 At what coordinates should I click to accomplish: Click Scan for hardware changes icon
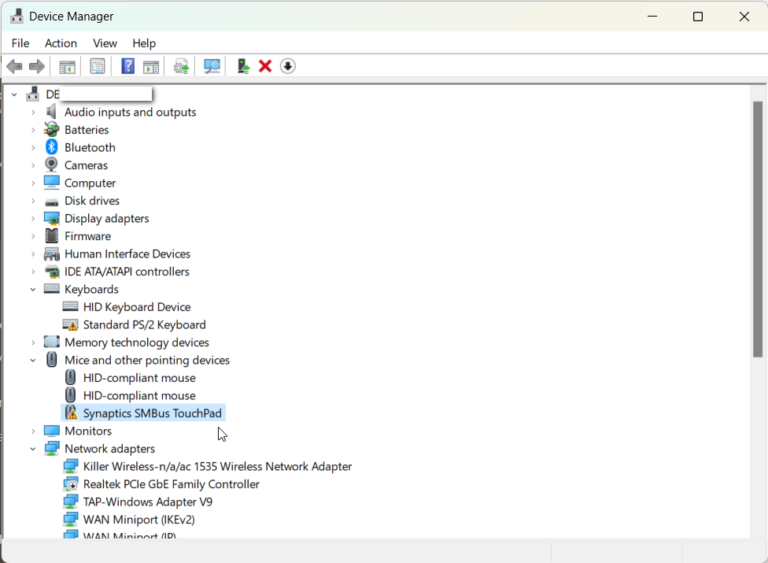tap(212, 66)
